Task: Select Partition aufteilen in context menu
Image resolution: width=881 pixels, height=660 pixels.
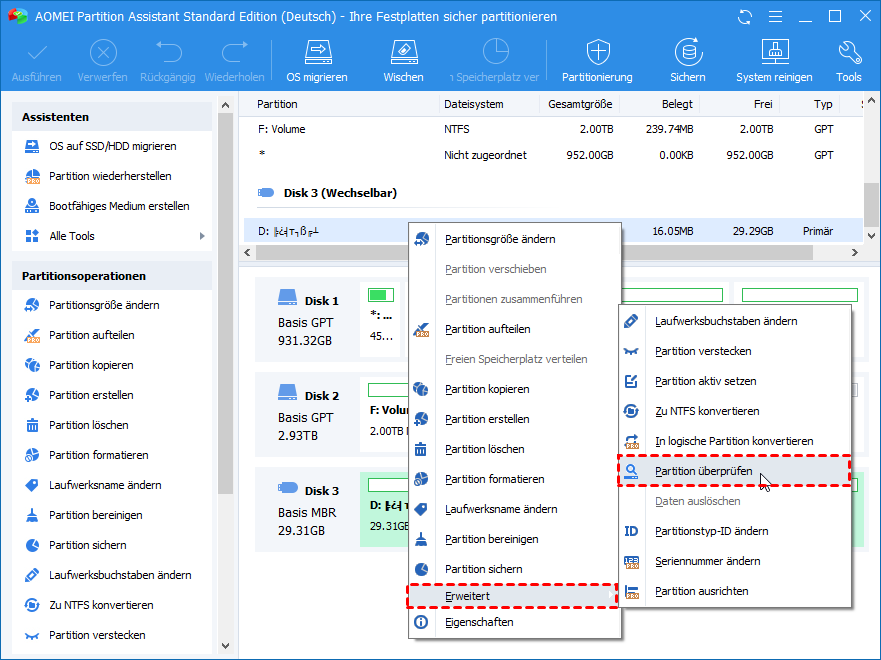Action: coord(514,329)
